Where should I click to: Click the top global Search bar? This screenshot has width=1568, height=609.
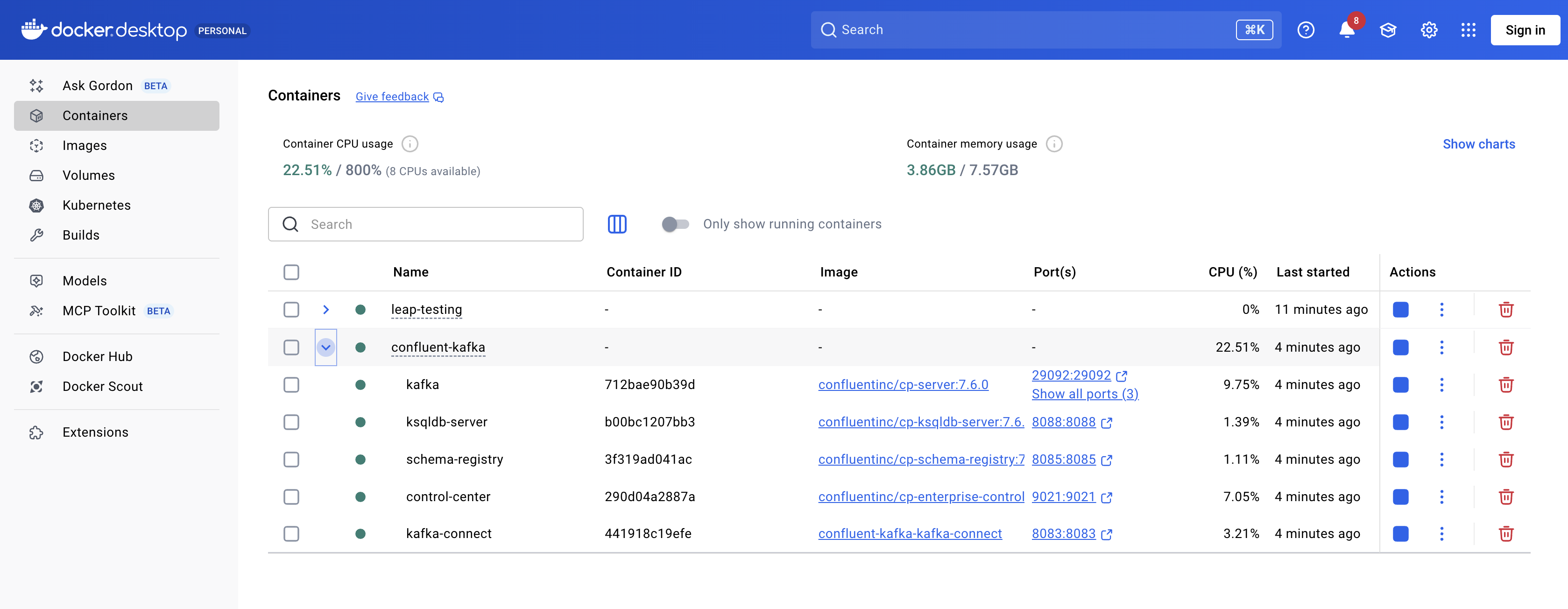point(1046,30)
